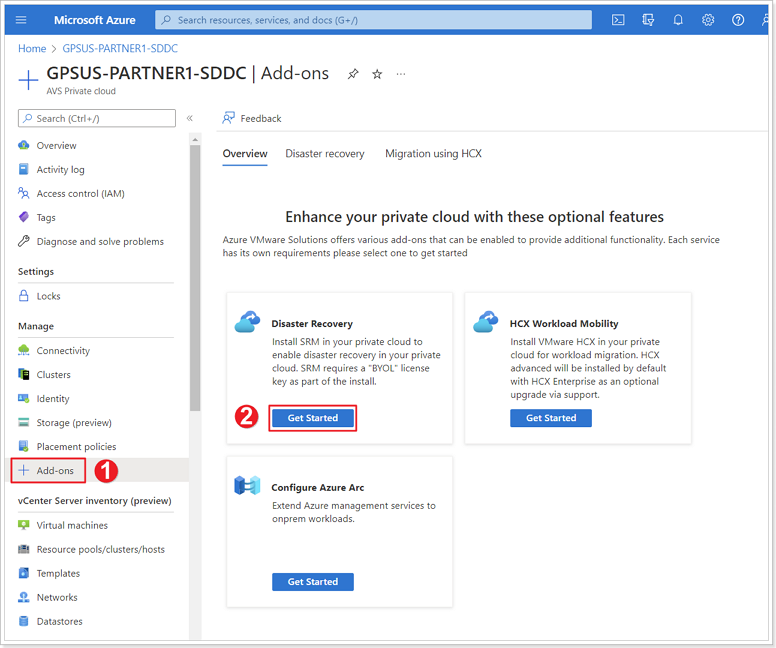Click the Diagnose and solve problems wrench icon
This screenshot has width=776, height=648.
pyautogui.click(x=24, y=241)
